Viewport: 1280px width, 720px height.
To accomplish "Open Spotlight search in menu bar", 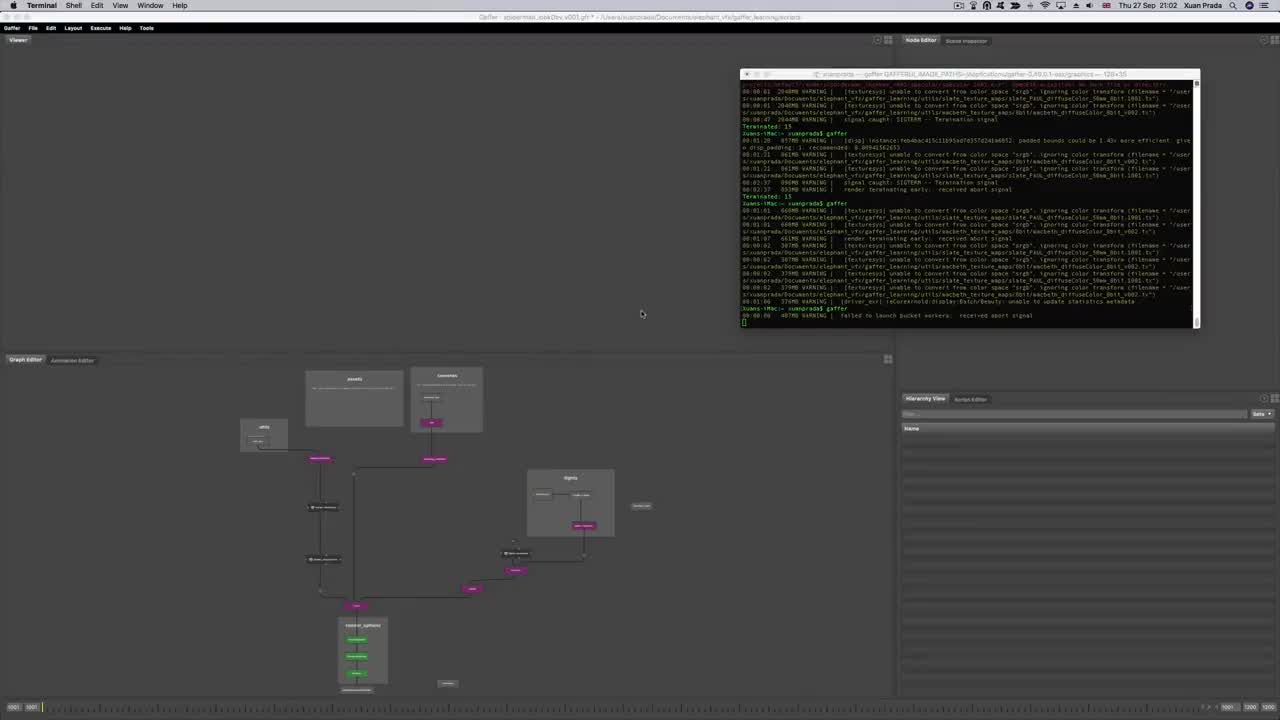I will (1234, 5).
